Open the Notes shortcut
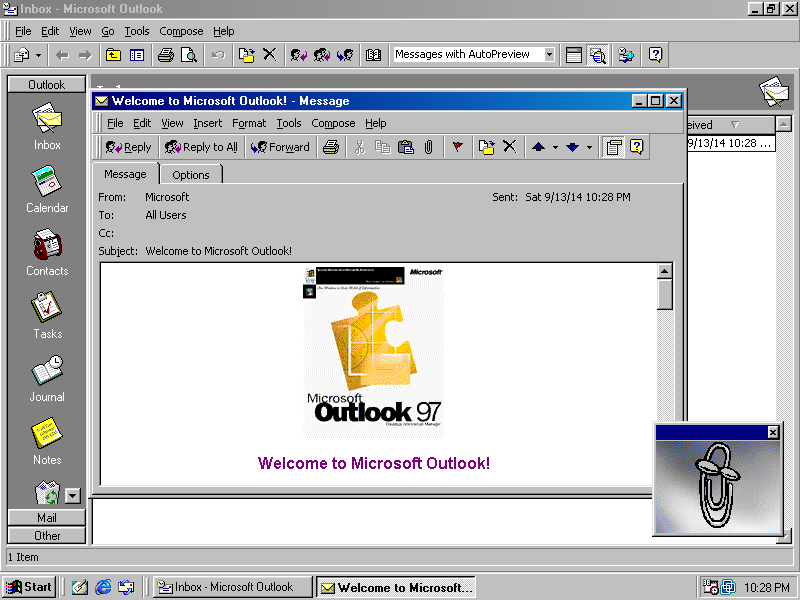Image resolution: width=800 pixels, height=600 pixels. [47, 441]
